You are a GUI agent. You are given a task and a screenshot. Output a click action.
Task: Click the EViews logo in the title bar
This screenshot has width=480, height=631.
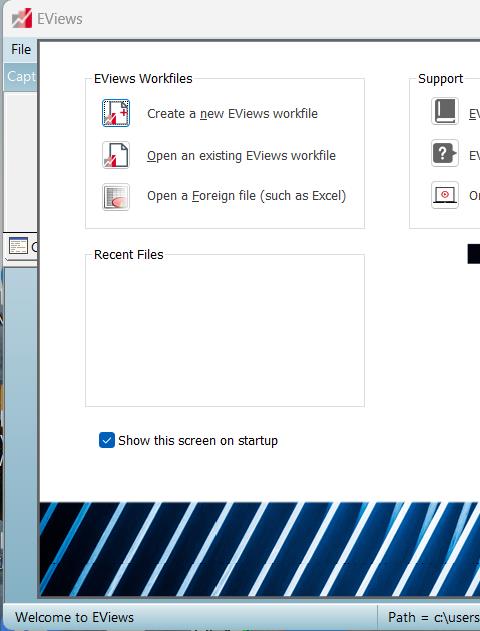(x=22, y=19)
